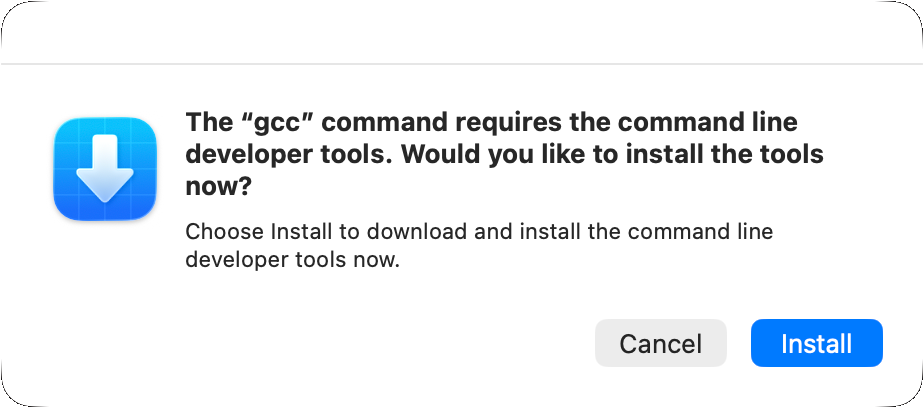
Task: Click the Cancel button
Action: (661, 343)
